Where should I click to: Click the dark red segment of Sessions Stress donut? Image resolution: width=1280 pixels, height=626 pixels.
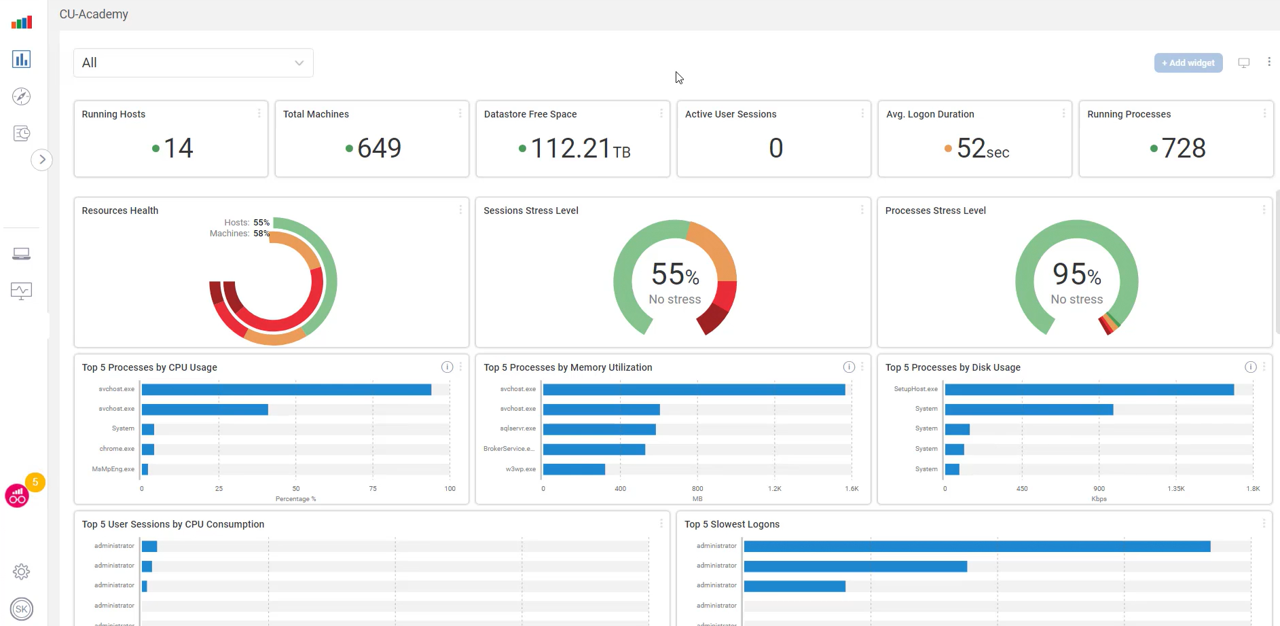pyautogui.click(x=711, y=318)
